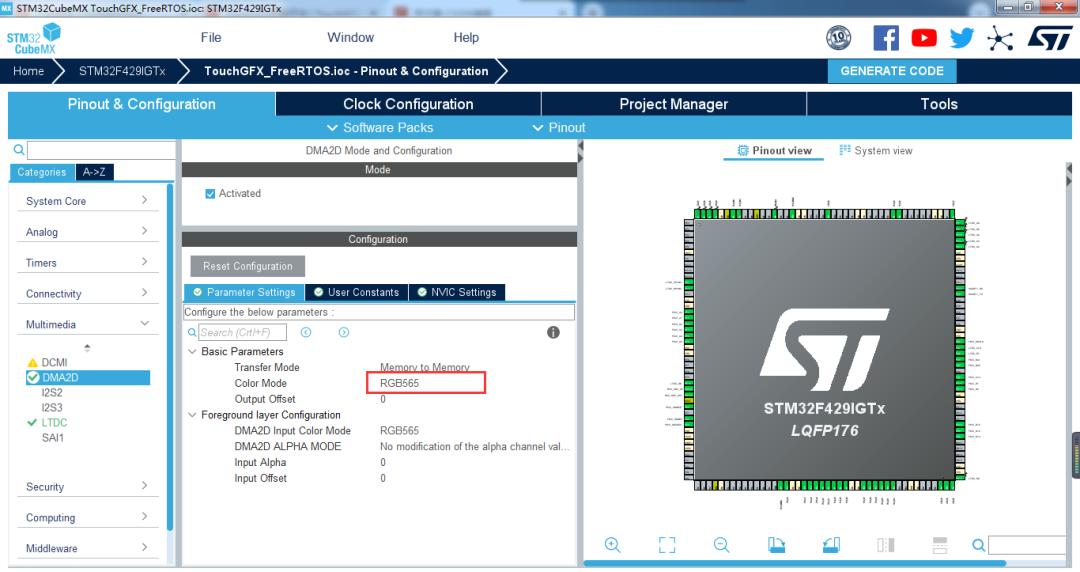Click the Reset Configuration button
Viewport: 1080px width, 572px height.
coord(248,266)
